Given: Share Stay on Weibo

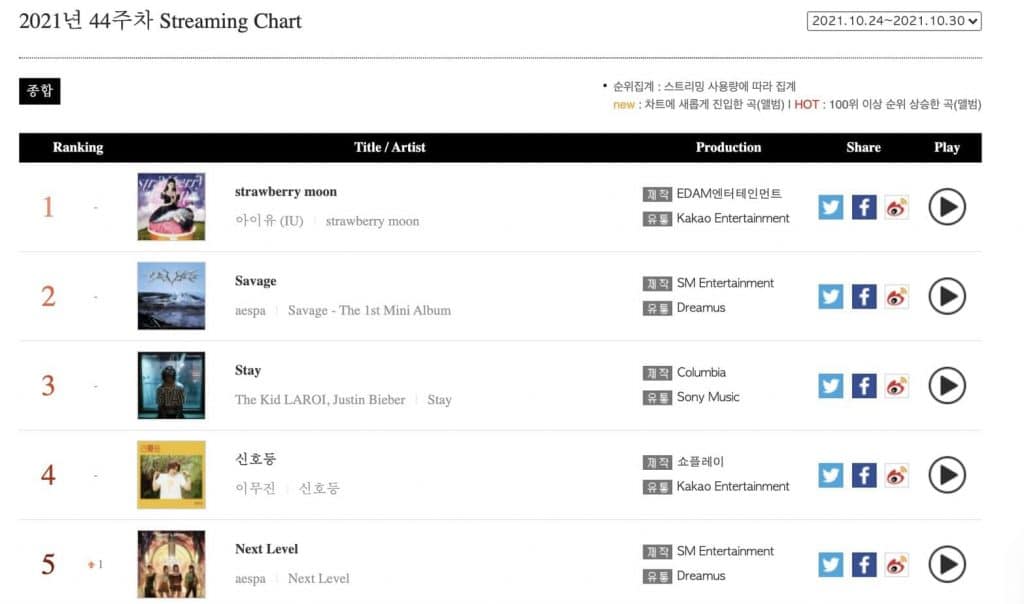Looking at the screenshot, I should click(897, 386).
